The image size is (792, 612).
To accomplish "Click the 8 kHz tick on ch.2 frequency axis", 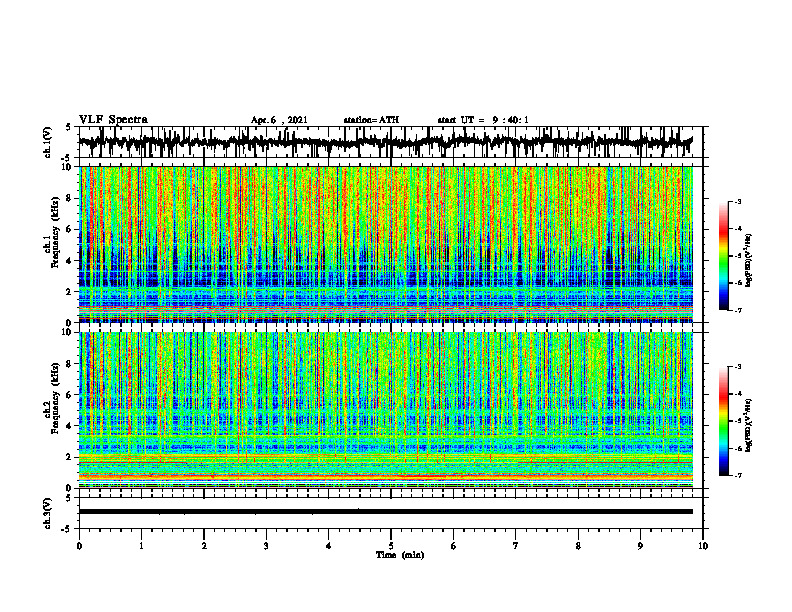I will pos(69,364).
